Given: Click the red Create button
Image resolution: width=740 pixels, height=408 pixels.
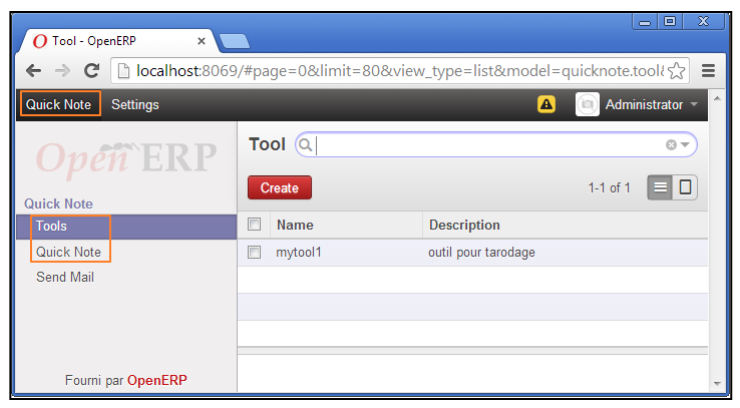Looking at the screenshot, I should tap(279, 188).
